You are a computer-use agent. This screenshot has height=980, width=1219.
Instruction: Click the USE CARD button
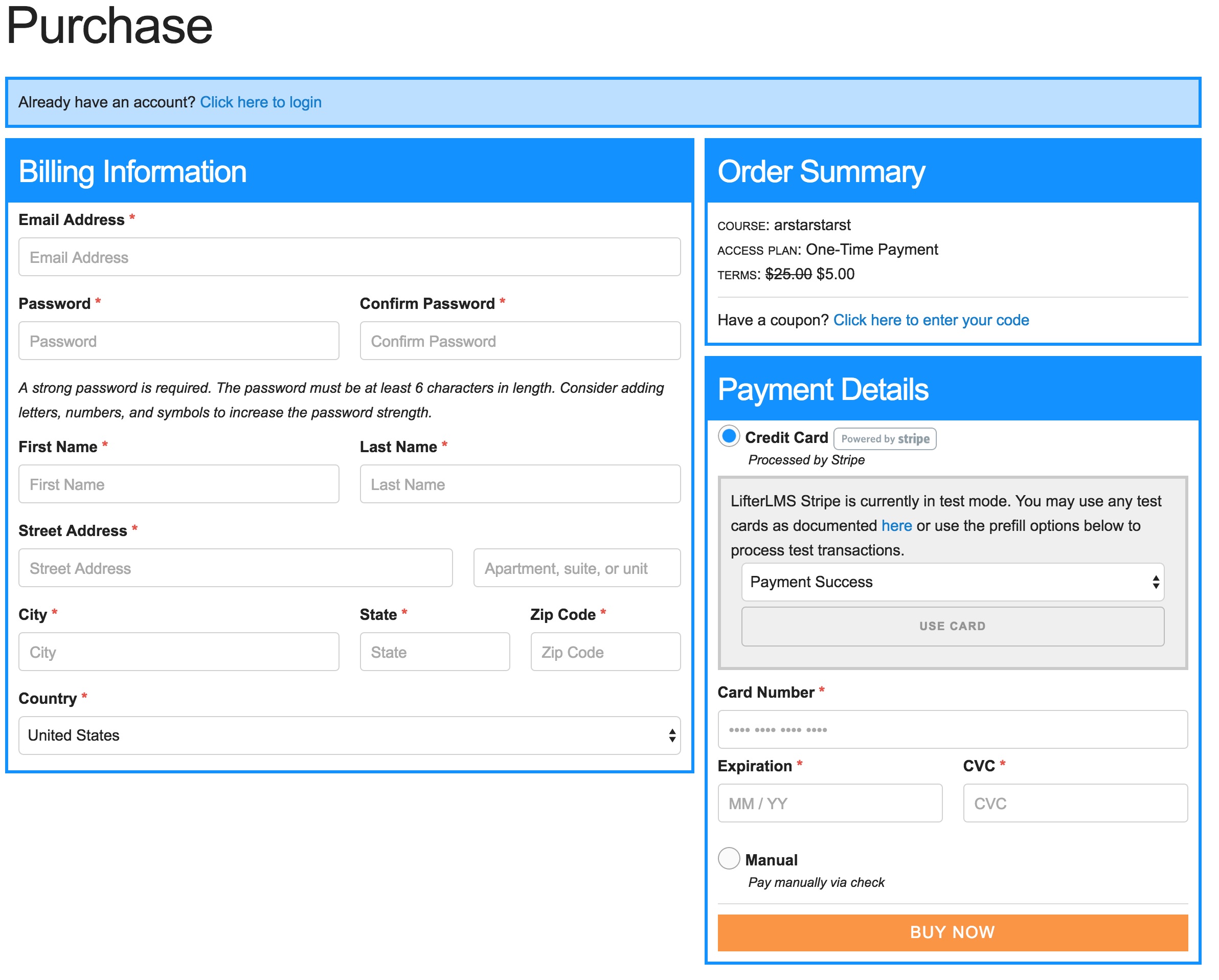[952, 626]
